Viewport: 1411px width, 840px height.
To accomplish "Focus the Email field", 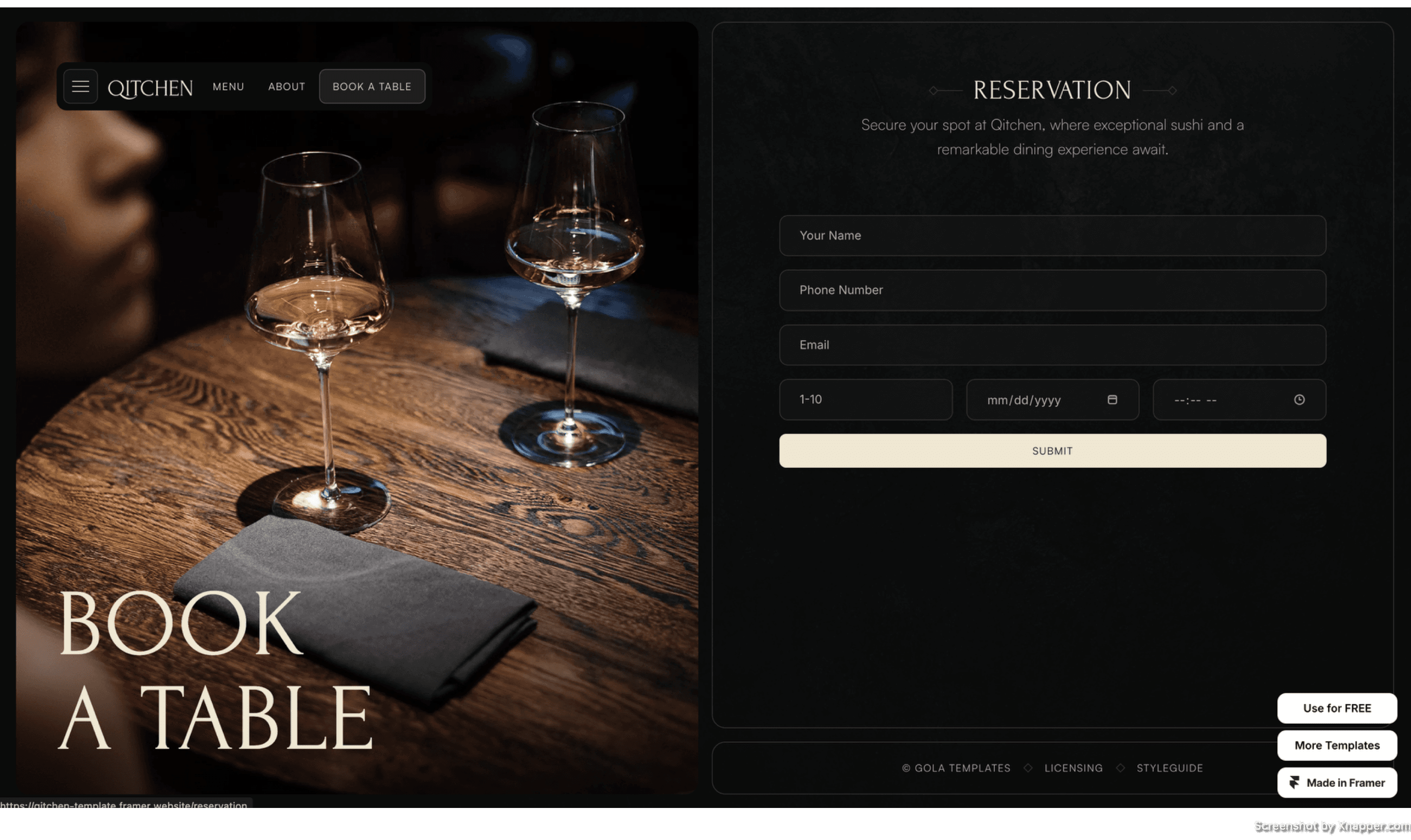I will [x=1052, y=345].
